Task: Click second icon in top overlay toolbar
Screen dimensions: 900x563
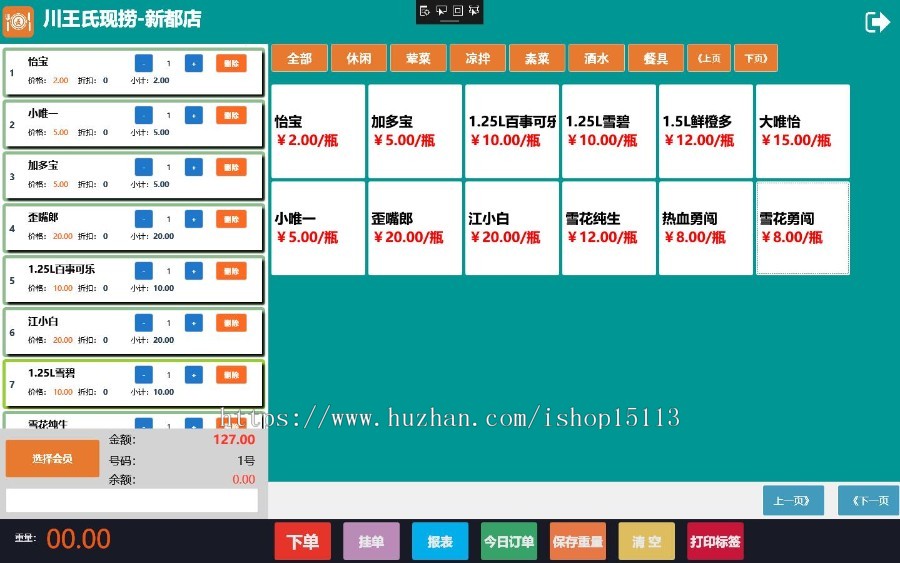Action: click(441, 10)
